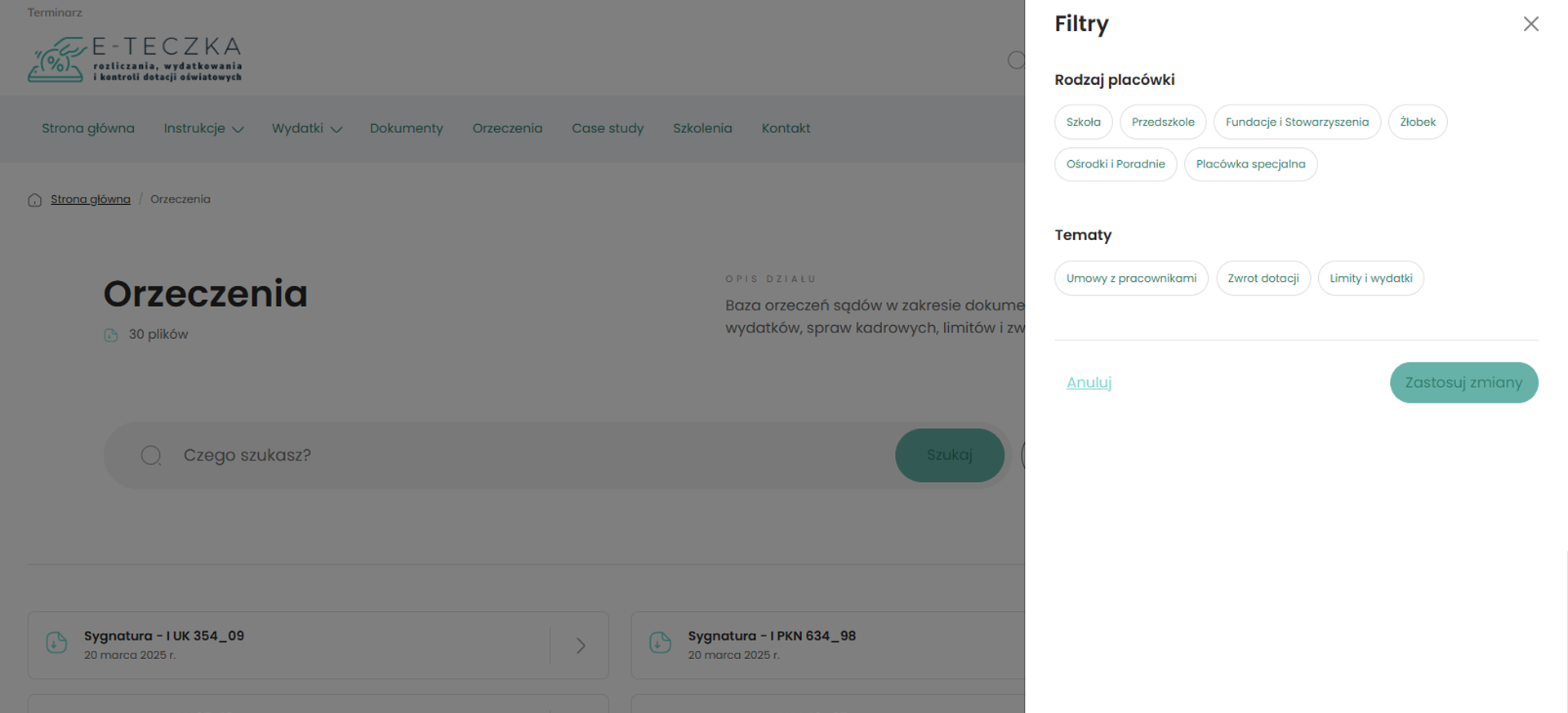Click the home icon in breadcrumb
Screen dimensions: 1568x713
pos(34,200)
